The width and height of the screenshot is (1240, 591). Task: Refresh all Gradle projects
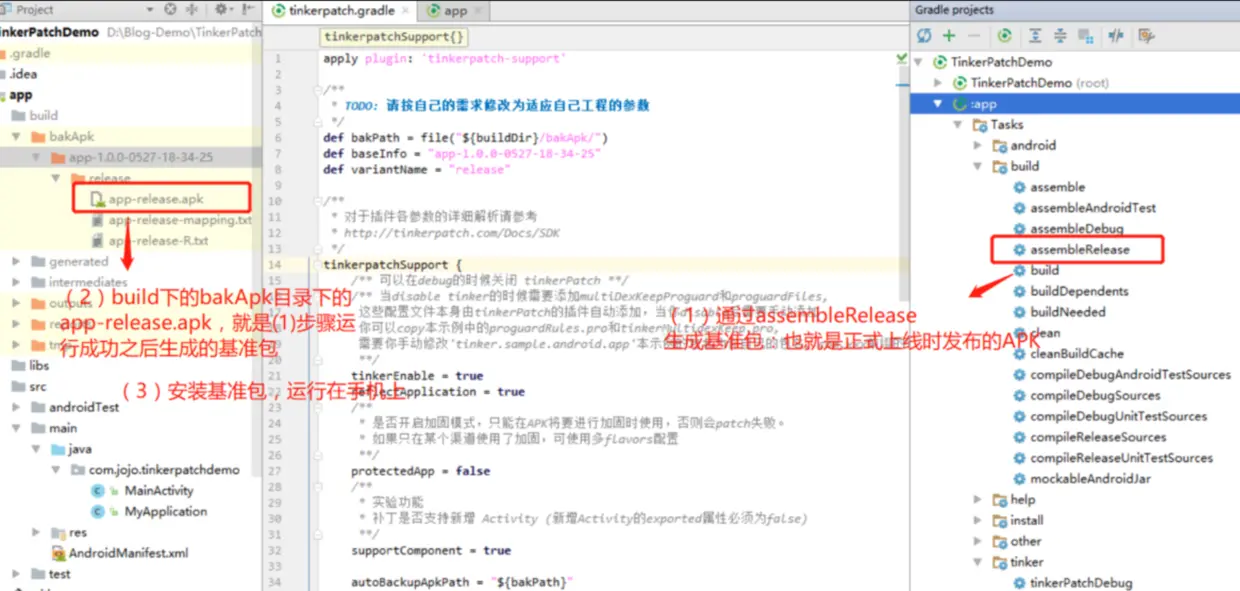pyautogui.click(x=925, y=36)
